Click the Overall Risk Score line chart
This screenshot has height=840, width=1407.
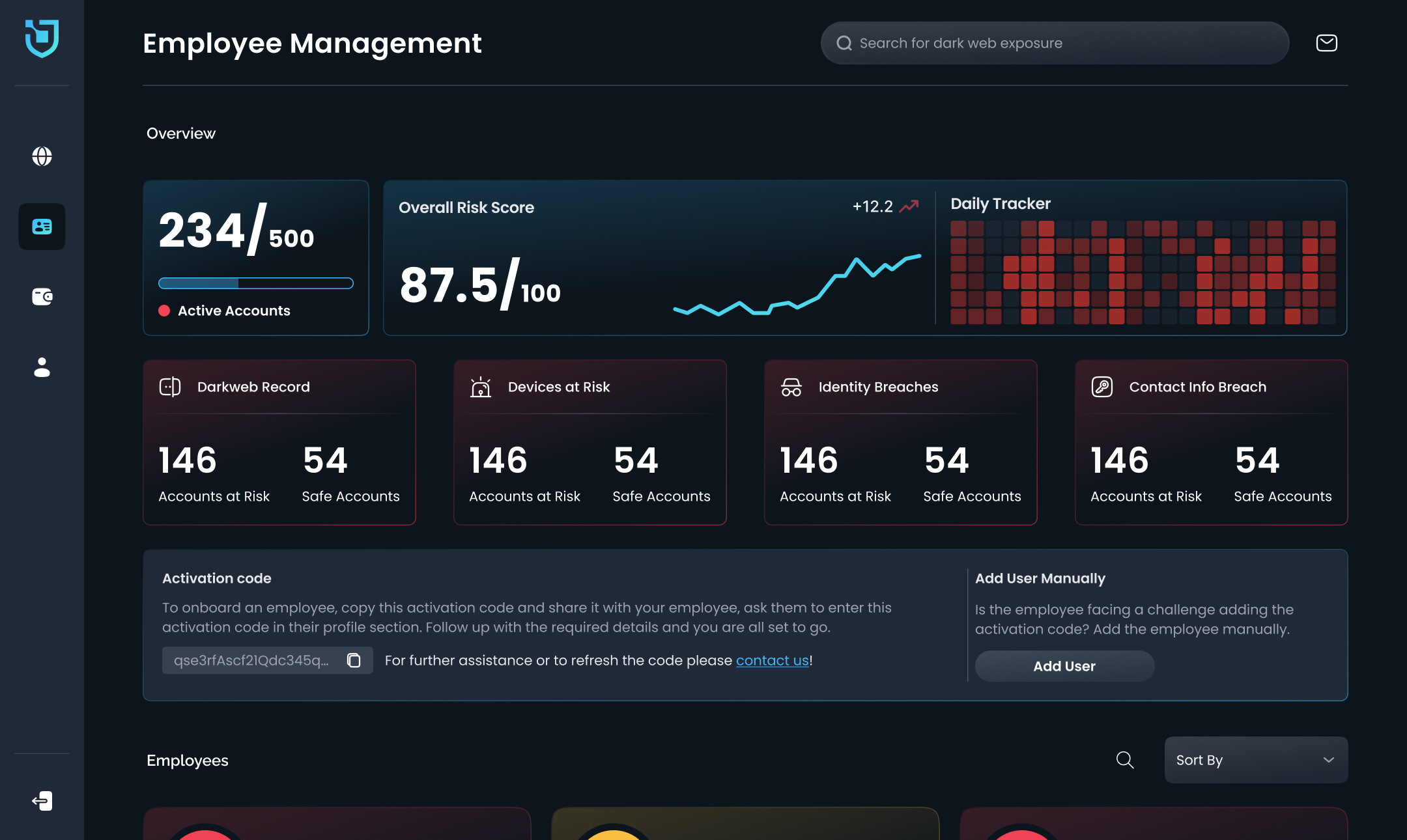tap(797, 285)
